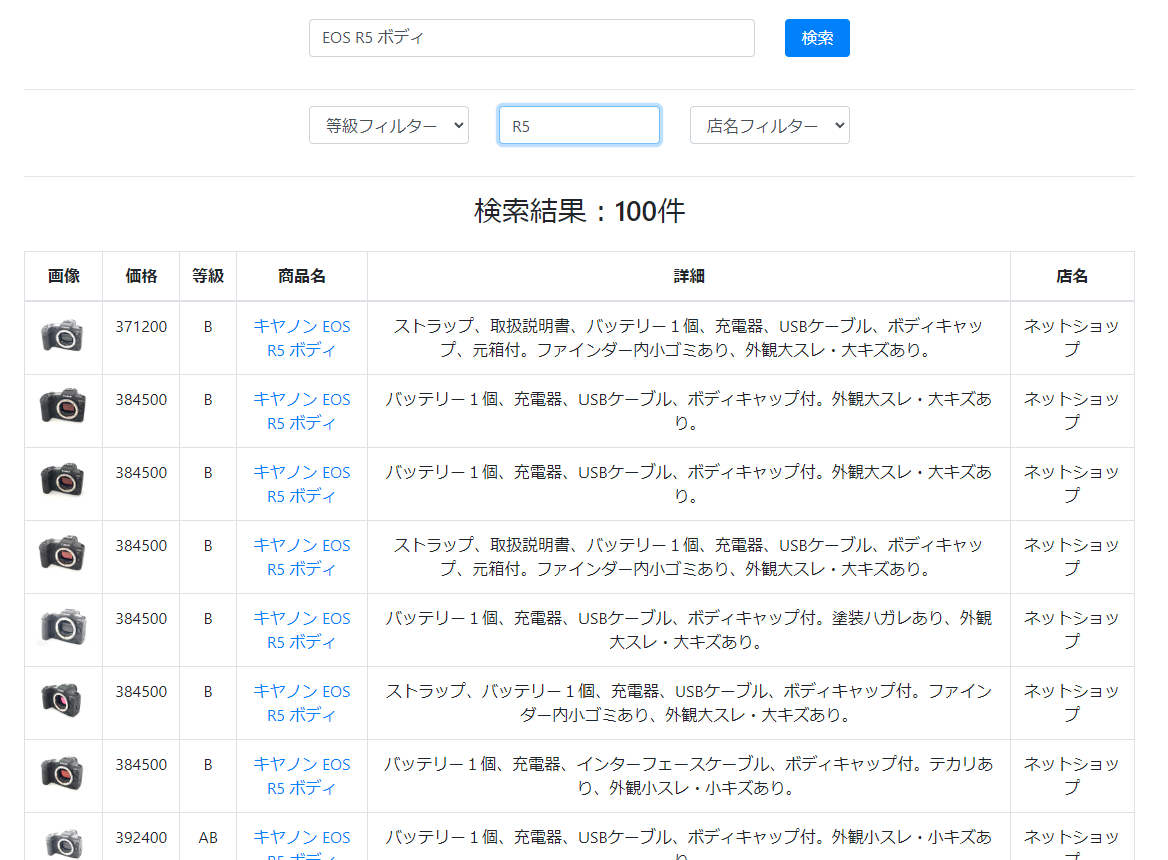Open the キヤノン EOS R5 ボディ link priced 392400
The image size is (1168, 860).
[x=302, y=844]
